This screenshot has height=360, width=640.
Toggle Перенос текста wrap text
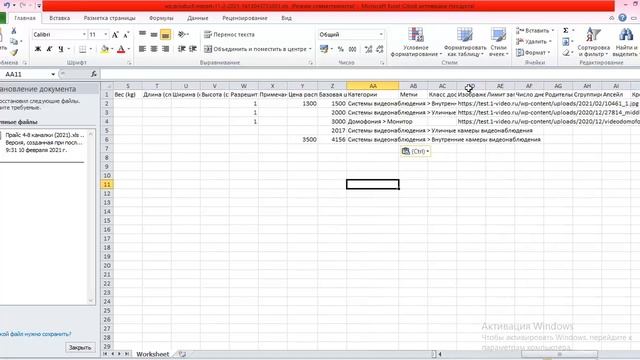[x=229, y=35]
